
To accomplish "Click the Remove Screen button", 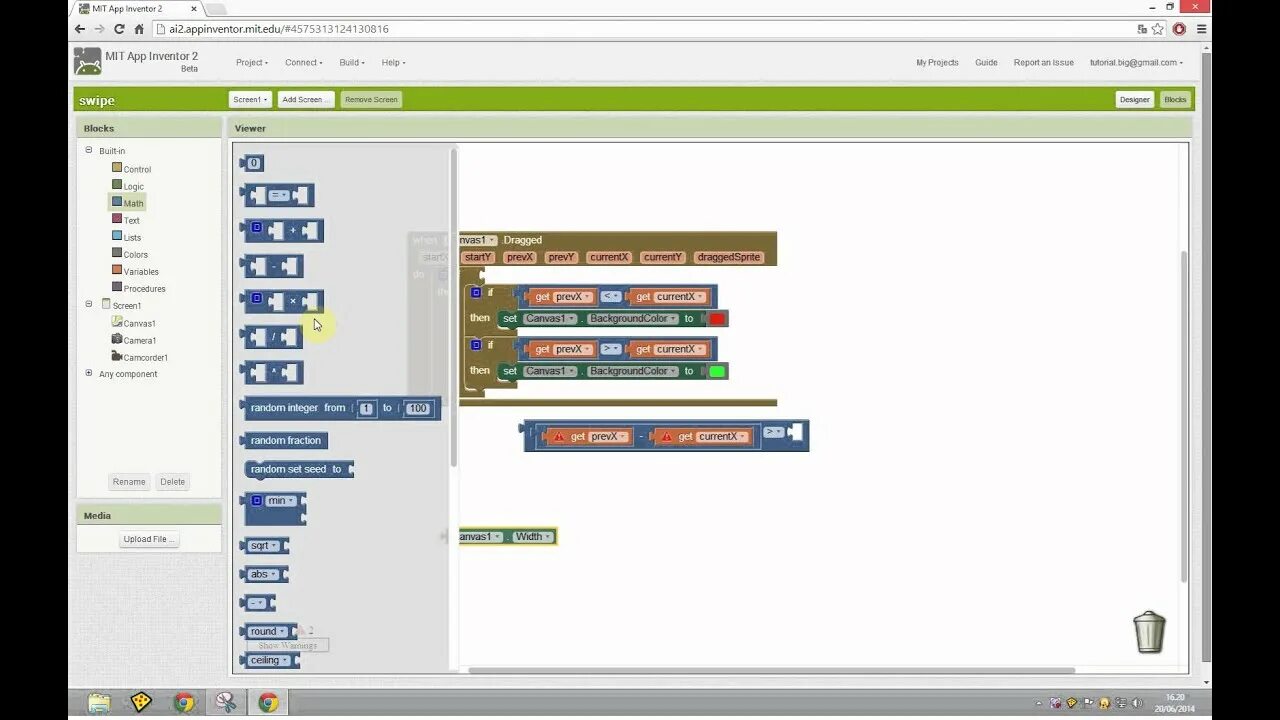I will click(x=371, y=99).
